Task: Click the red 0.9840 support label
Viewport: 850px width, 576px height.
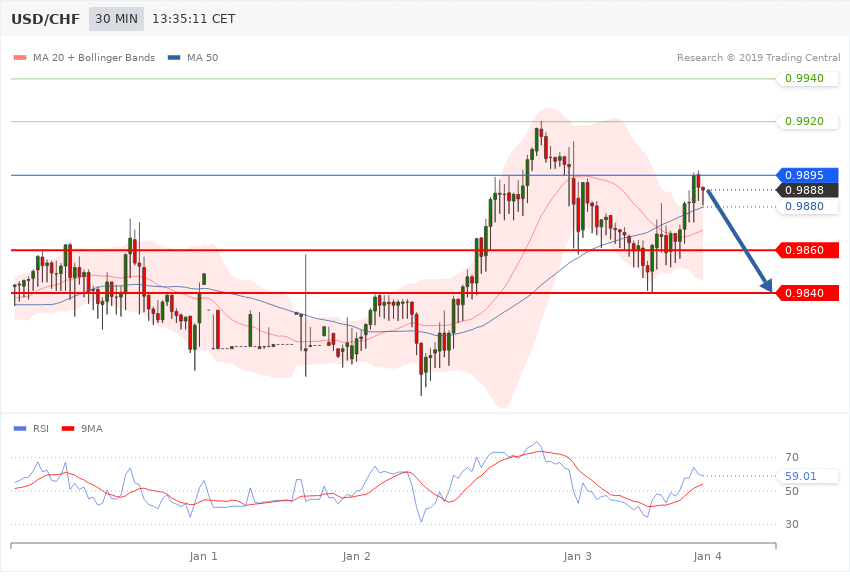Action: (808, 293)
